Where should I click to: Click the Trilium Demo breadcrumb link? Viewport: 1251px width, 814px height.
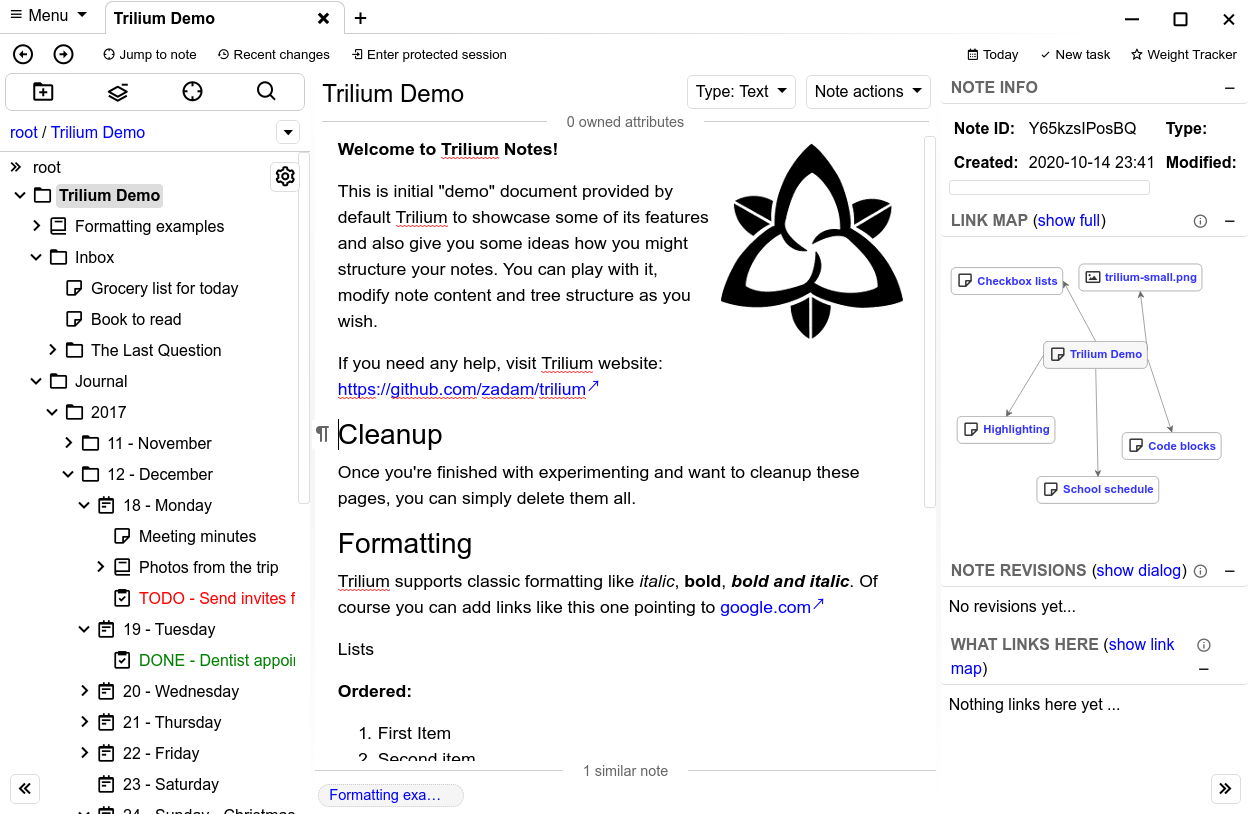[x=98, y=132]
